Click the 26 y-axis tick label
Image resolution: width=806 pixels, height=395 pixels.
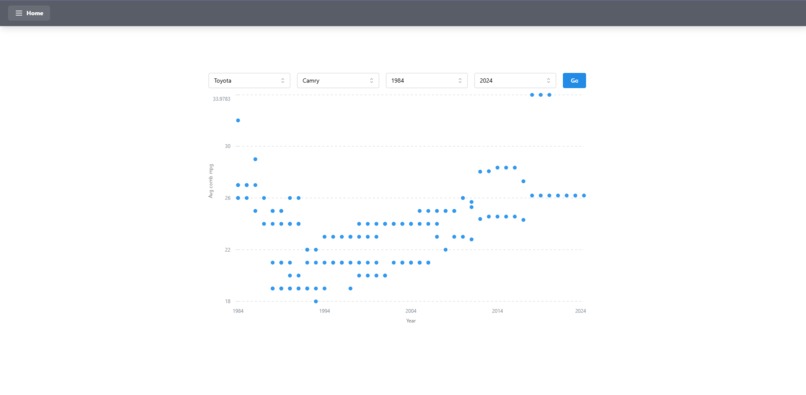[228, 198]
